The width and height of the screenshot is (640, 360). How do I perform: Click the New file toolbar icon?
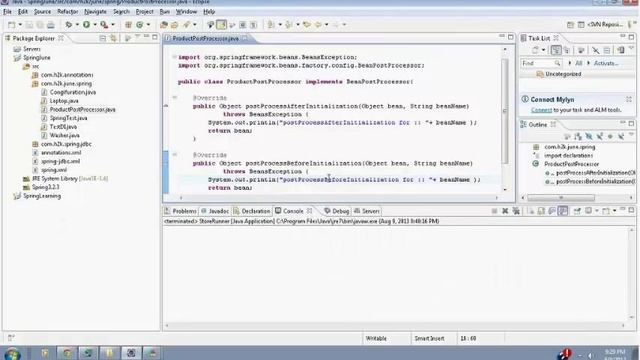[11, 25]
